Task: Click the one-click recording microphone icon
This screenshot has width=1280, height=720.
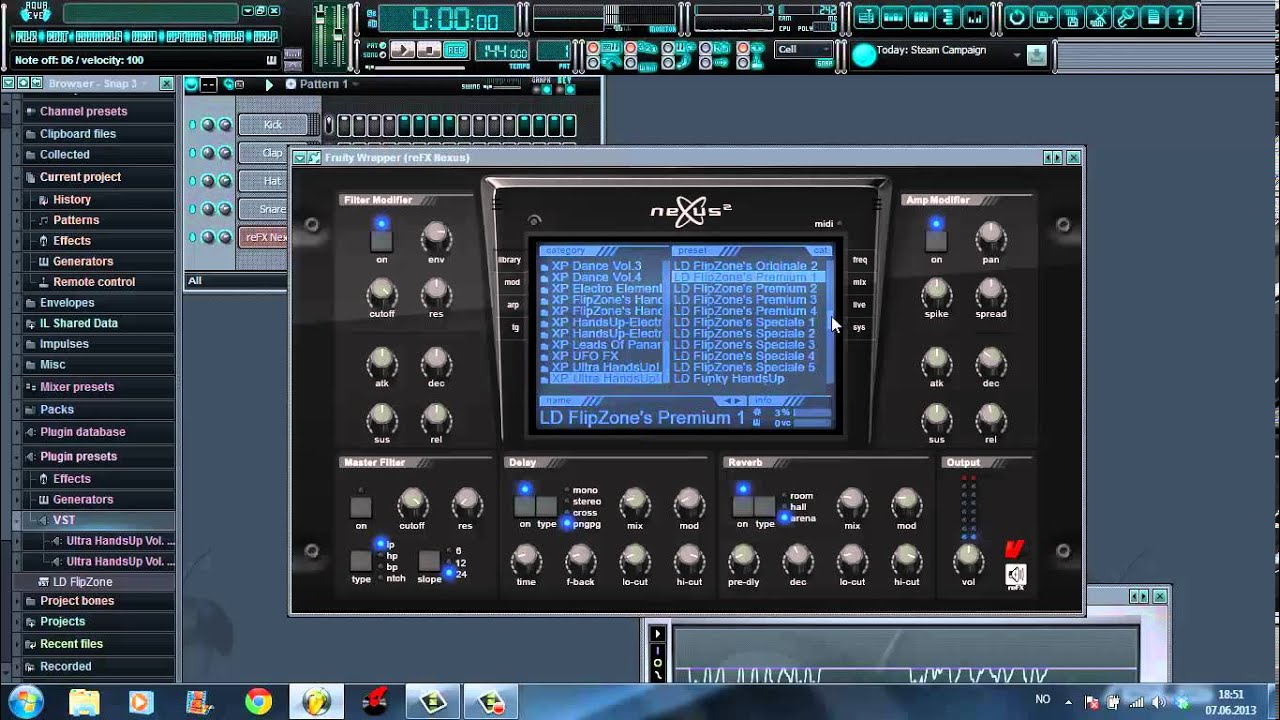Action: (1125, 17)
